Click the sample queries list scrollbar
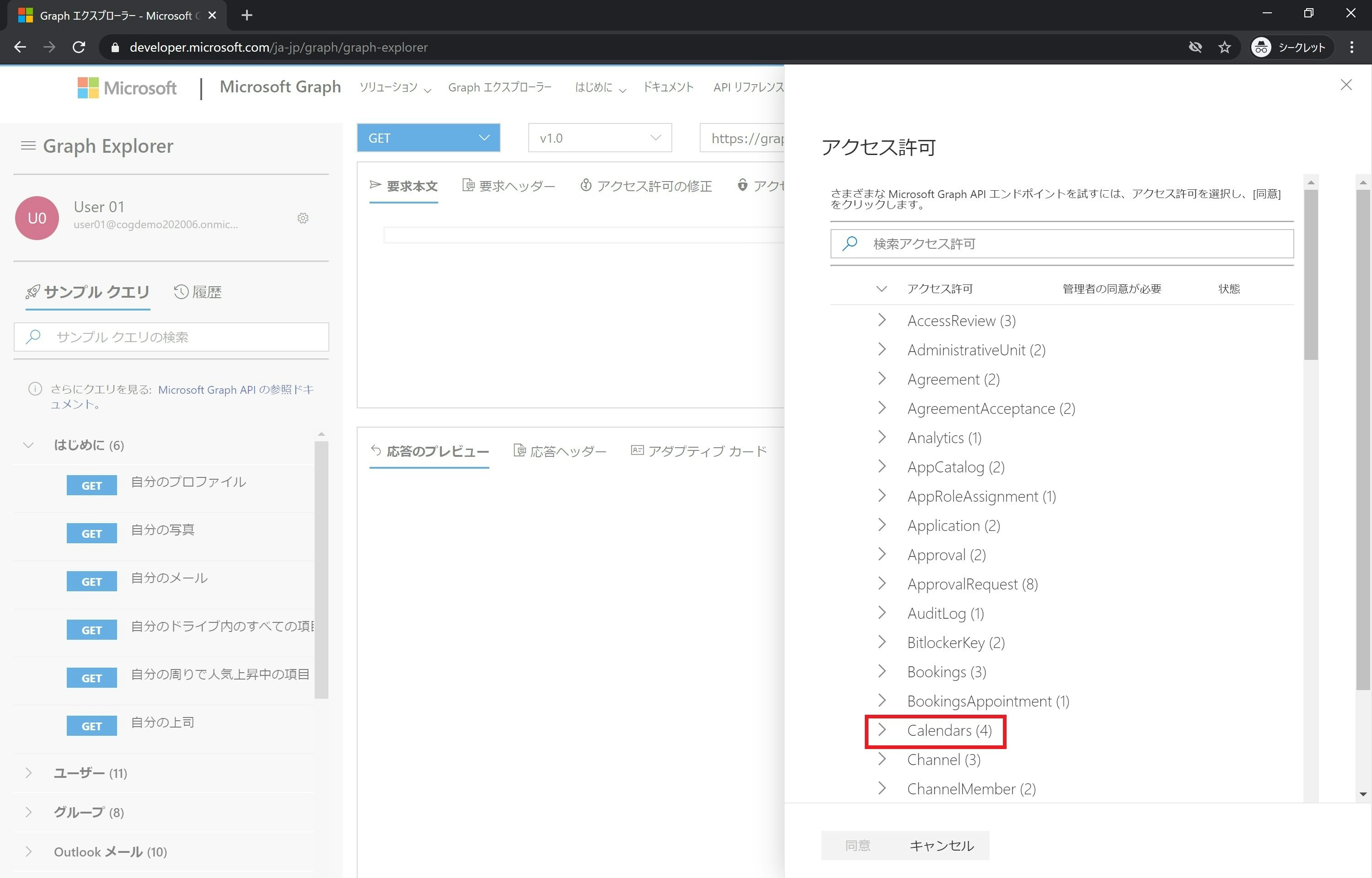The width and height of the screenshot is (1372, 878). tap(322, 570)
